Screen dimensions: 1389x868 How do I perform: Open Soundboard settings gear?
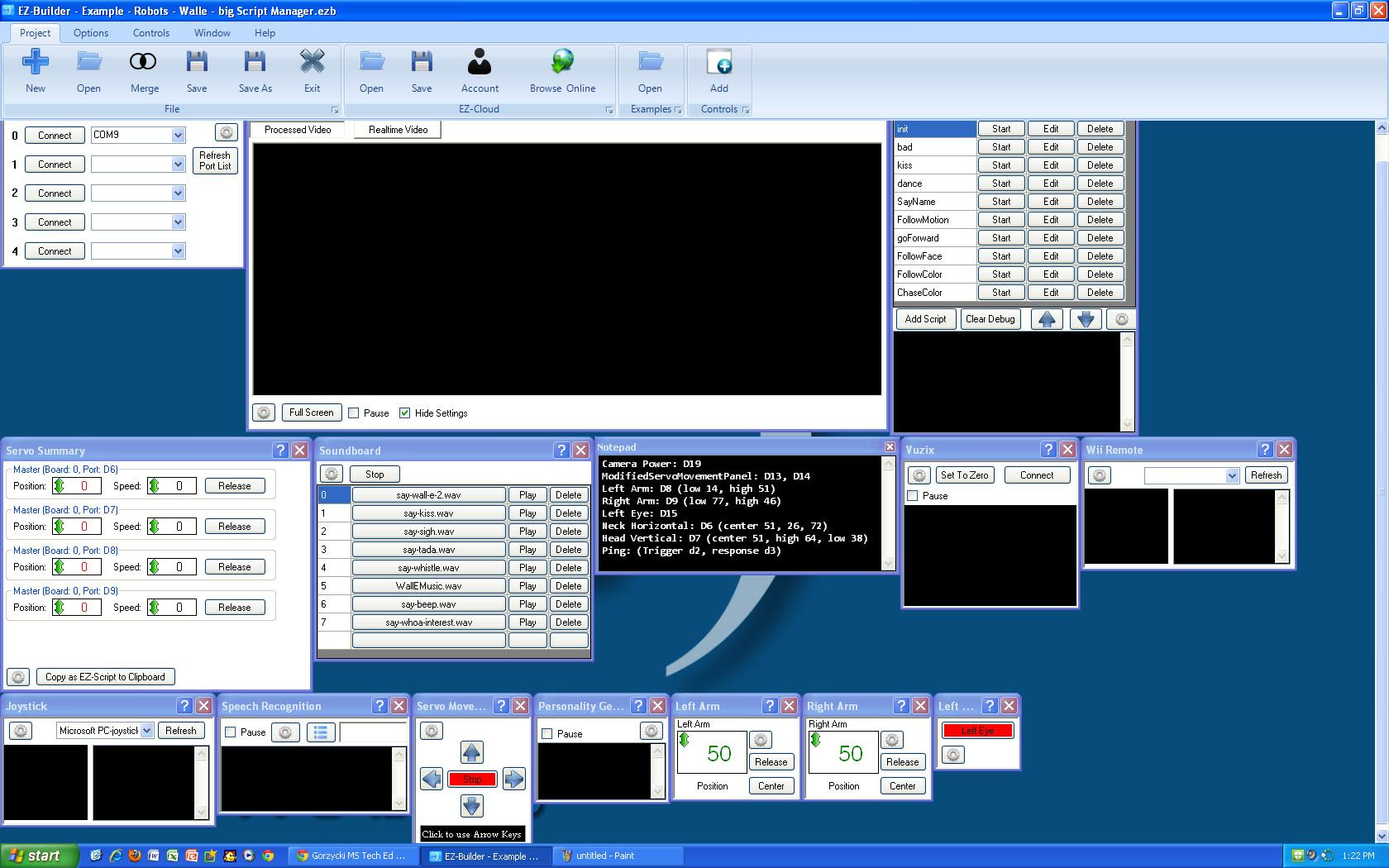pyautogui.click(x=331, y=474)
